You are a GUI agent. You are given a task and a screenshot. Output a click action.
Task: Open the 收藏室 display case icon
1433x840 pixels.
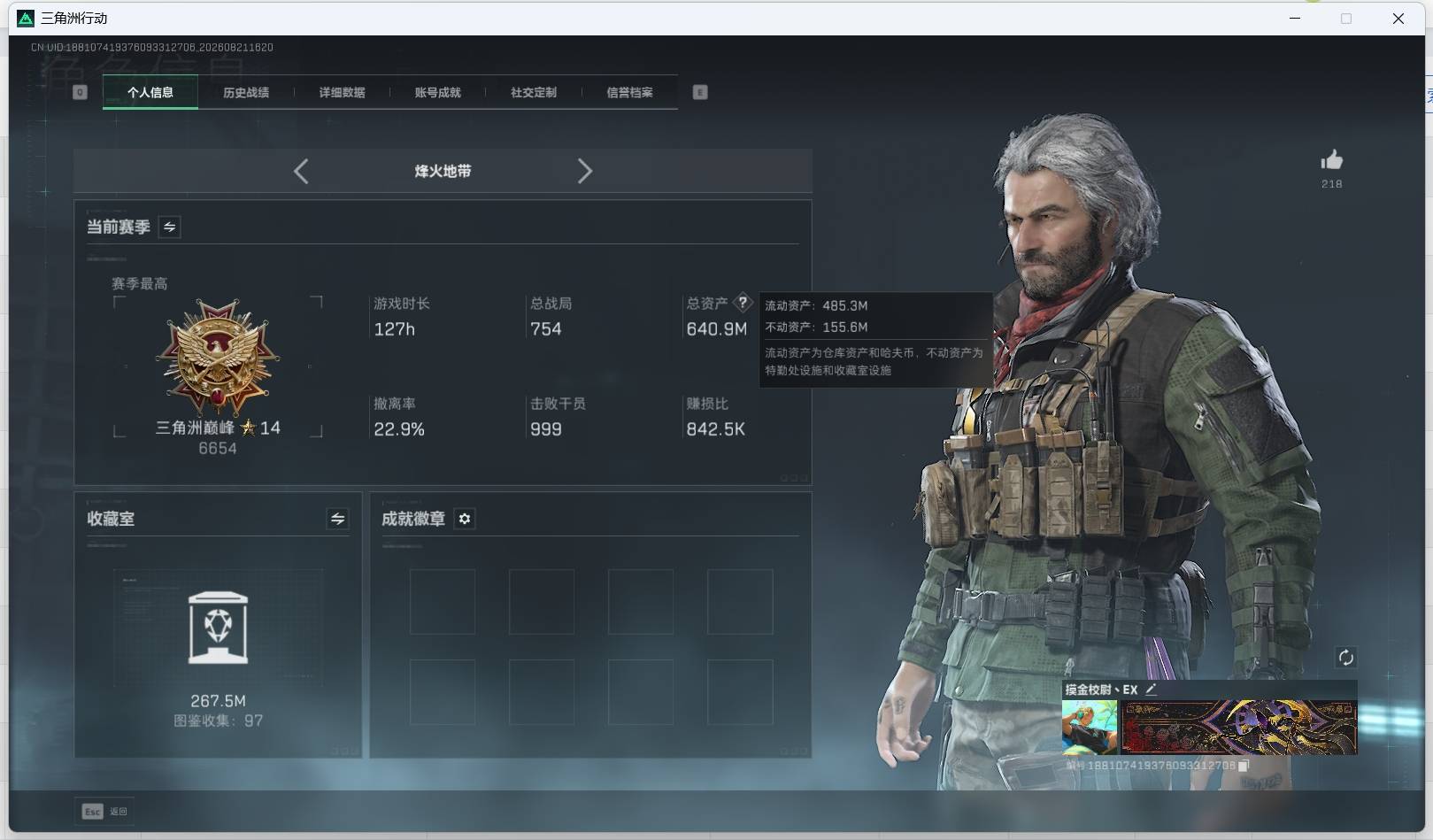click(x=219, y=628)
